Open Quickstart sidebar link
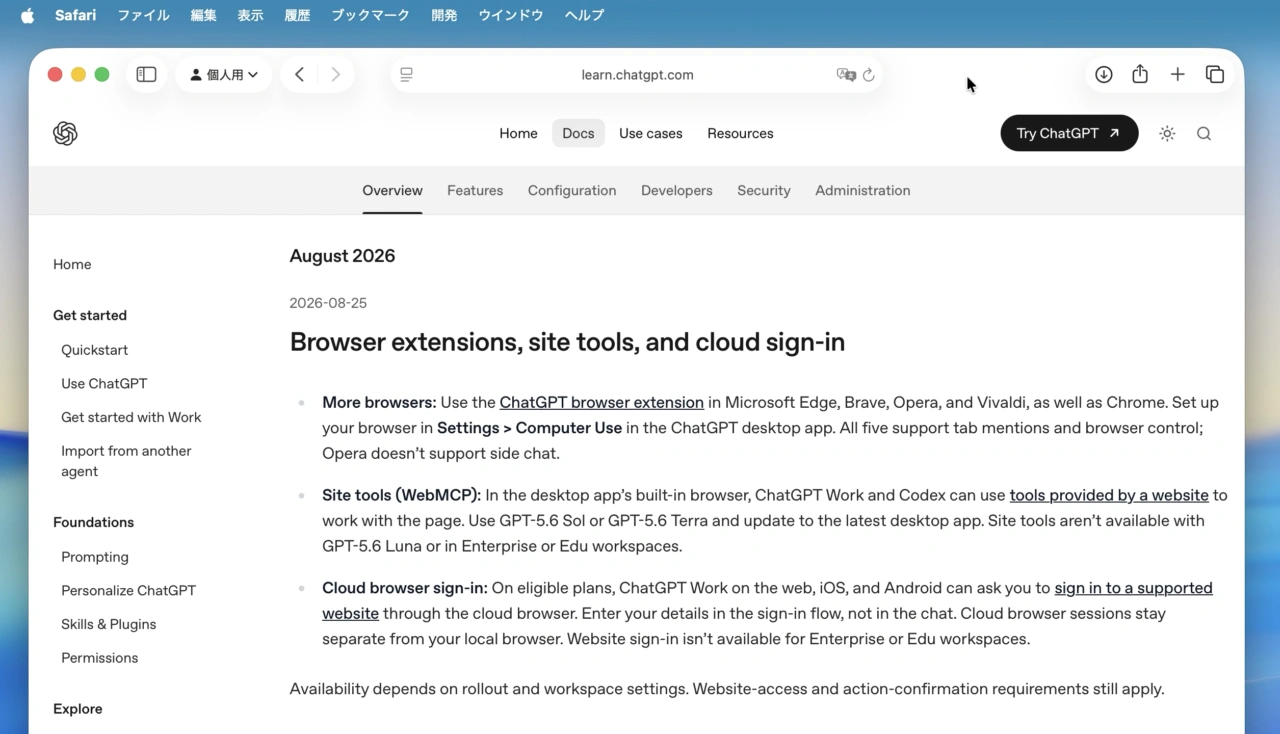Screen dimensions: 1280x734 [x=94, y=350]
